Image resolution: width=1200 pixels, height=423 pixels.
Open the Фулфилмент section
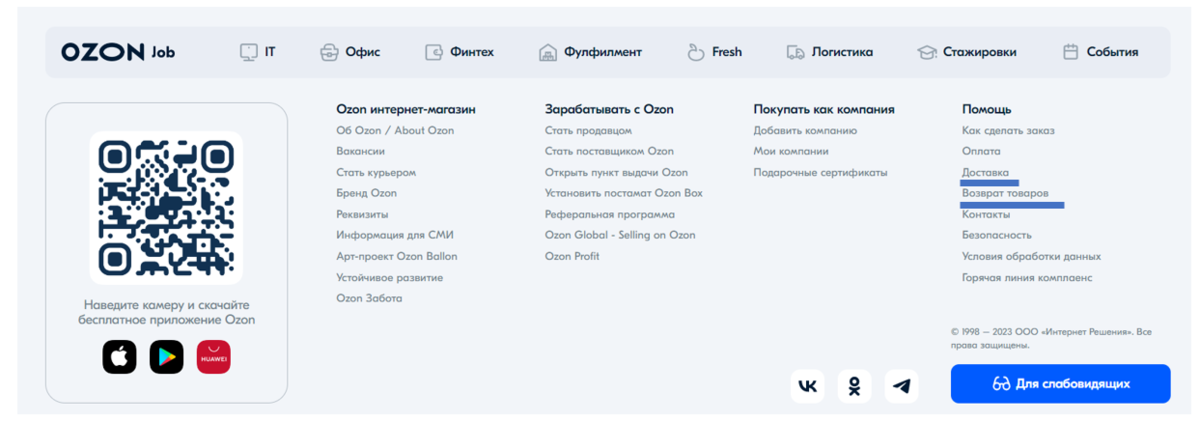tap(590, 52)
